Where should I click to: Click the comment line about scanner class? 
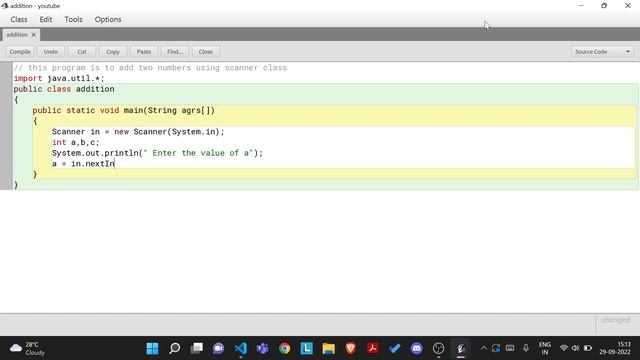(x=150, y=68)
